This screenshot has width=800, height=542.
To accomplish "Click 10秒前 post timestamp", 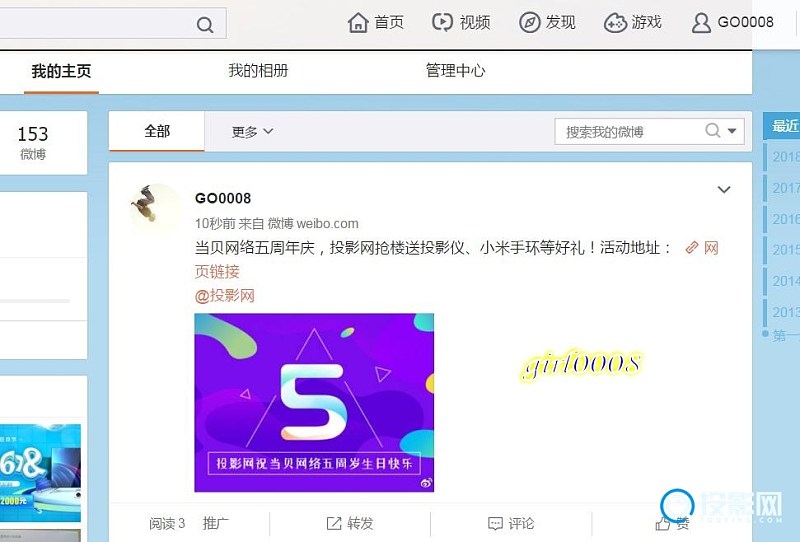I will coord(215,224).
